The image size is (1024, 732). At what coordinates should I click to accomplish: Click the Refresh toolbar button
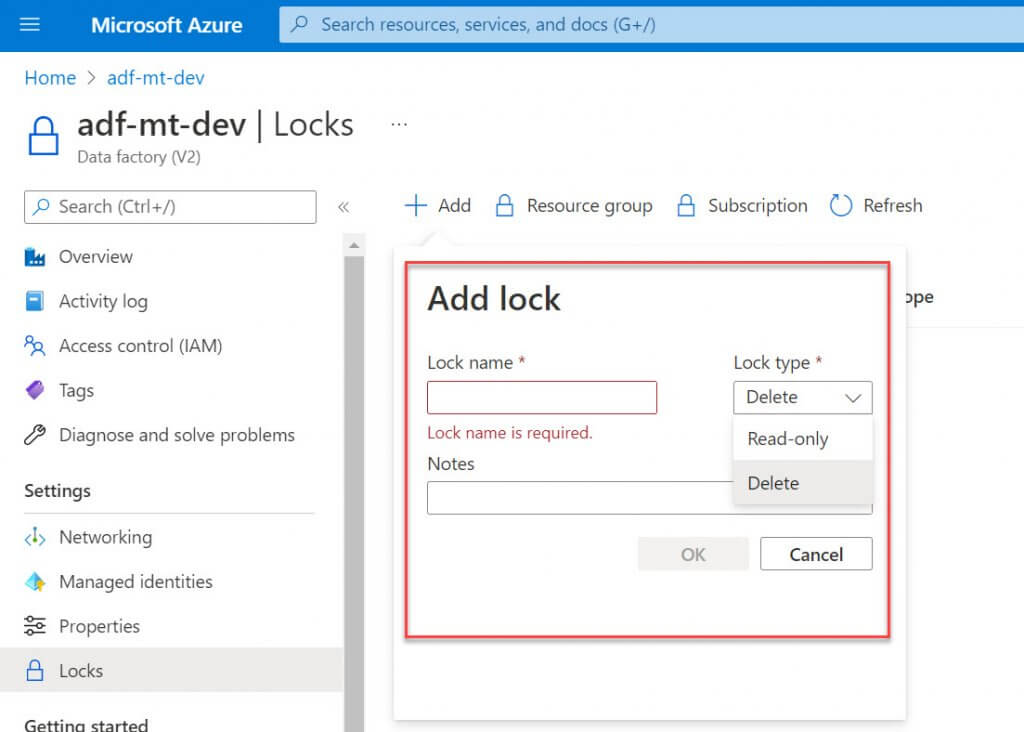pos(877,206)
